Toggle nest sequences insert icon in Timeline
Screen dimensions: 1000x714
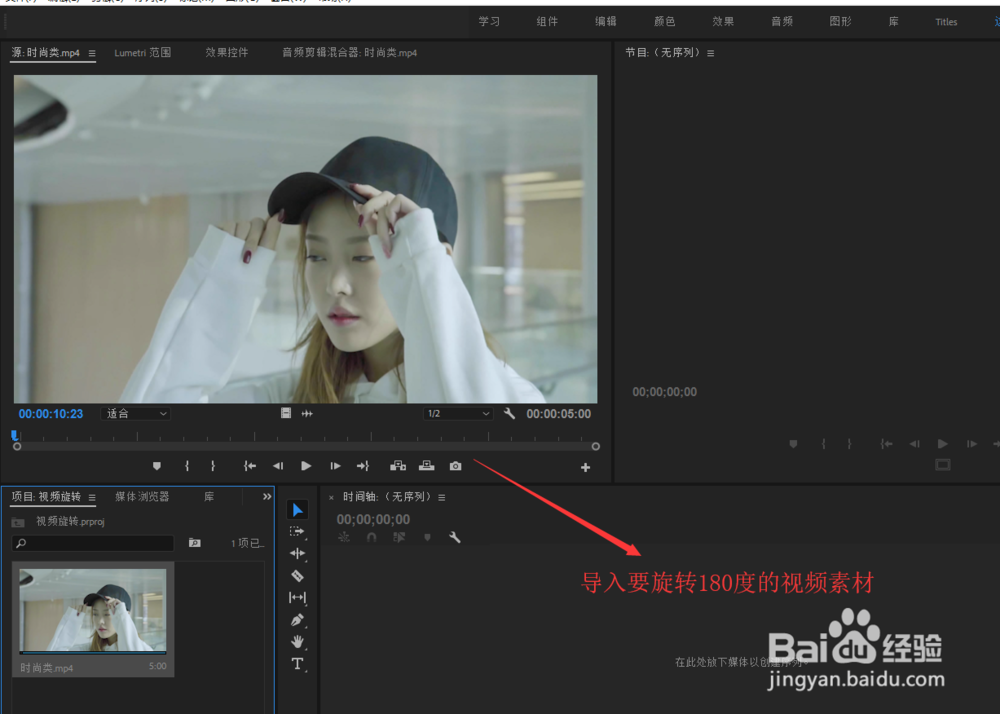pyautogui.click(x=344, y=537)
